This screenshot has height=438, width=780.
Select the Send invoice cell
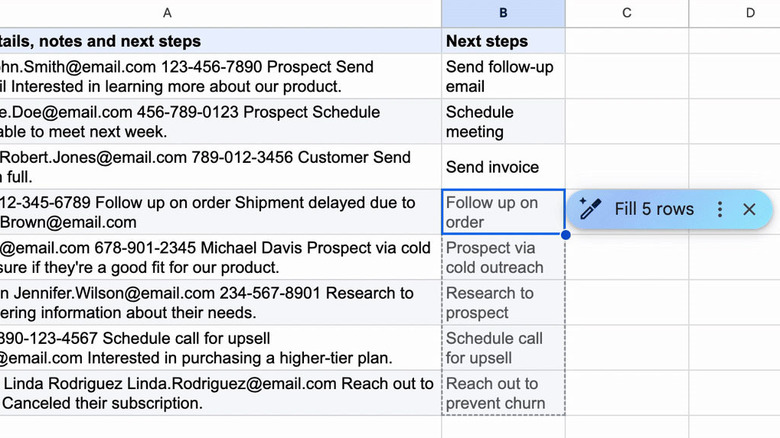(502, 167)
